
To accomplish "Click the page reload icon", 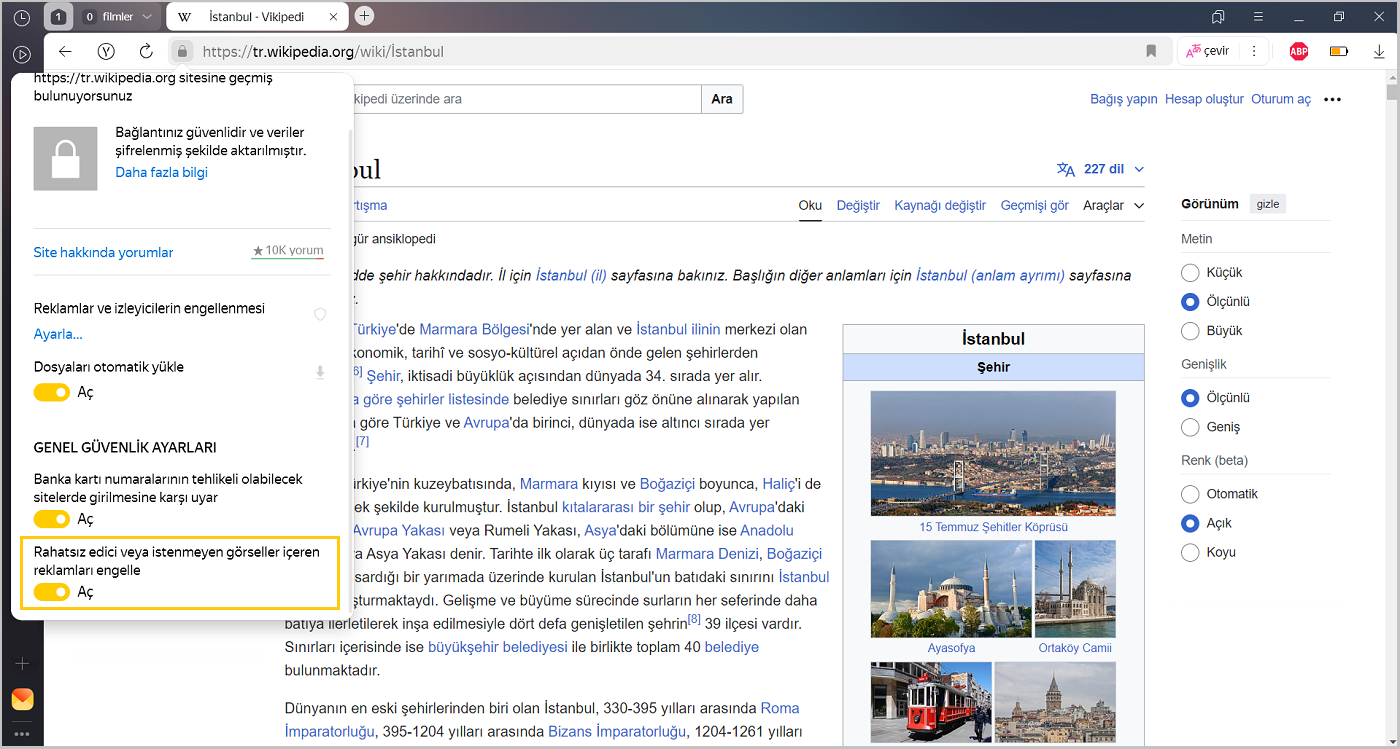I will pyautogui.click(x=146, y=52).
